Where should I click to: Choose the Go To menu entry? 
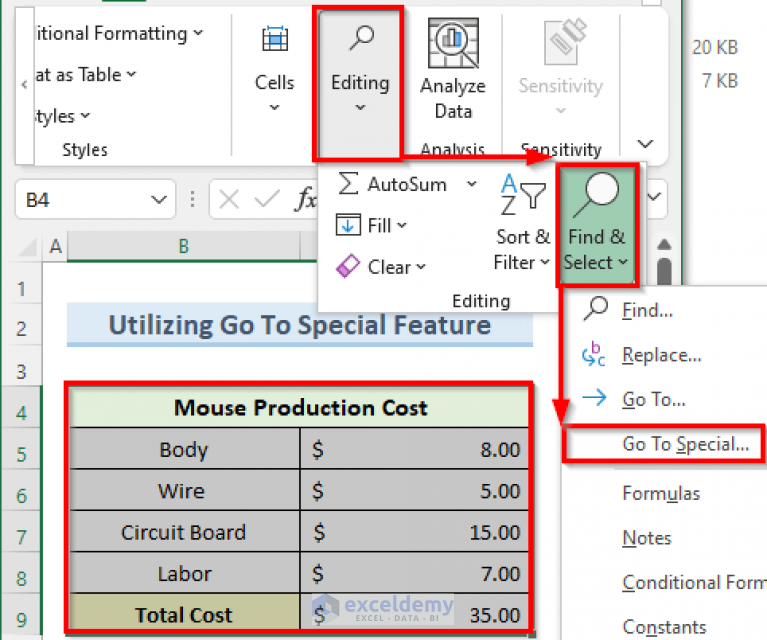[653, 399]
